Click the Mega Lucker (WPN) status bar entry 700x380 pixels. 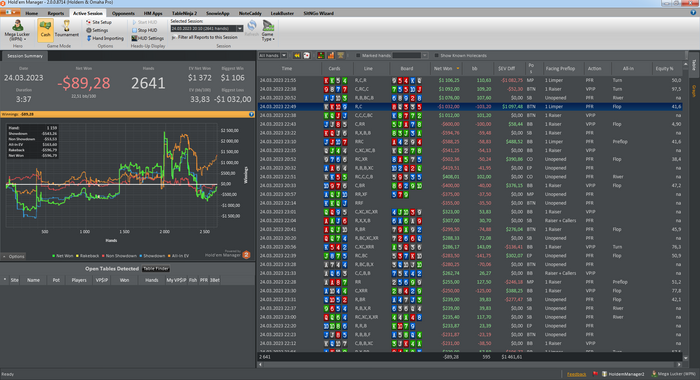[x=674, y=374]
